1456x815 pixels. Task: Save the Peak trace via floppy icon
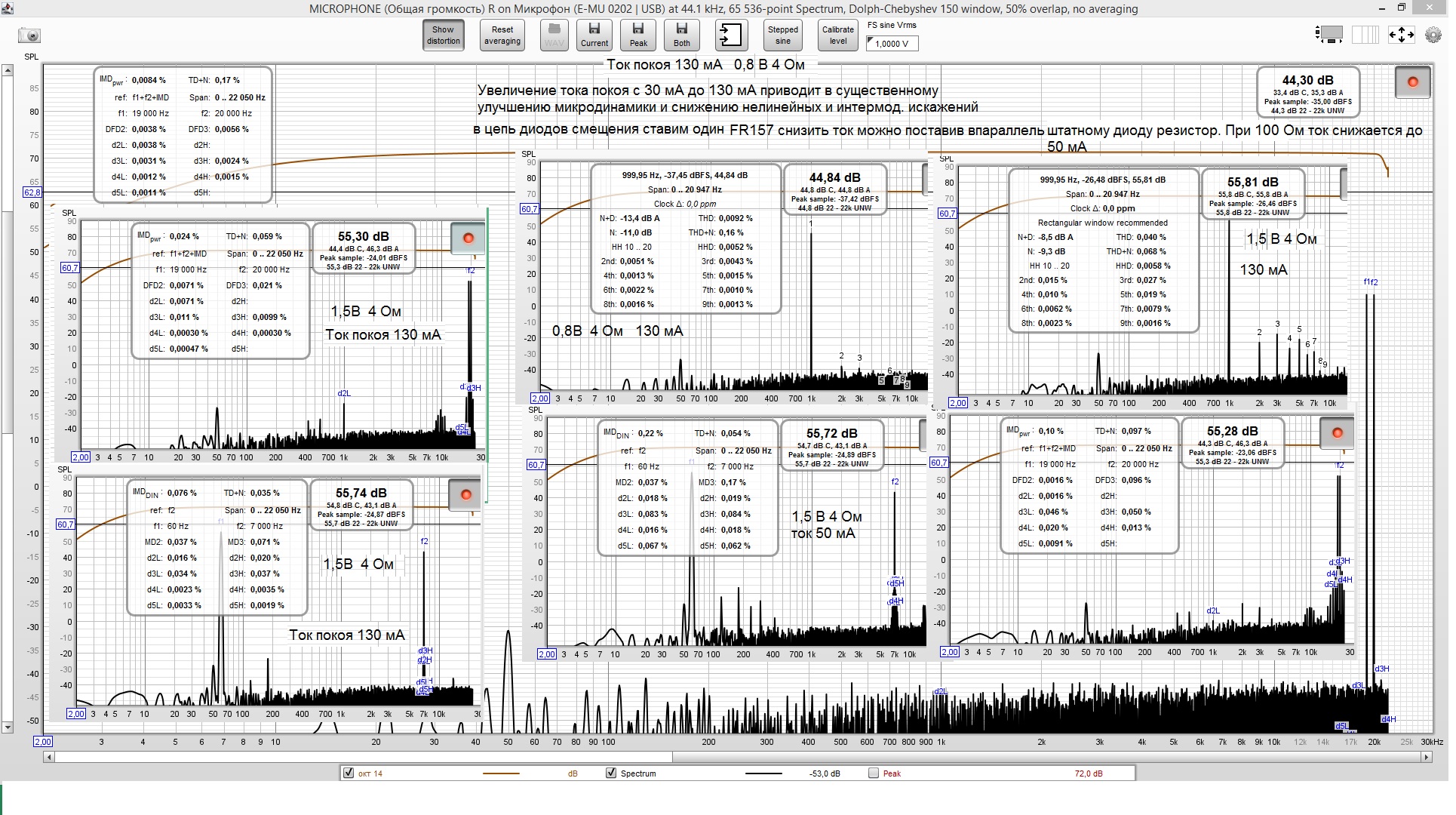638,35
